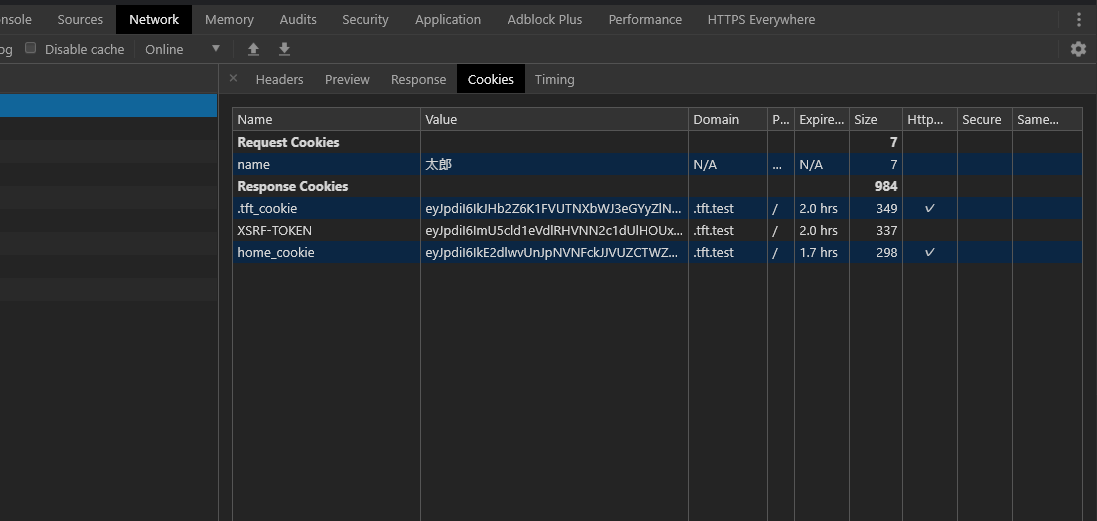Open DevTools settings gear icon
Screen dimensions: 1097x521
coord(1078,49)
